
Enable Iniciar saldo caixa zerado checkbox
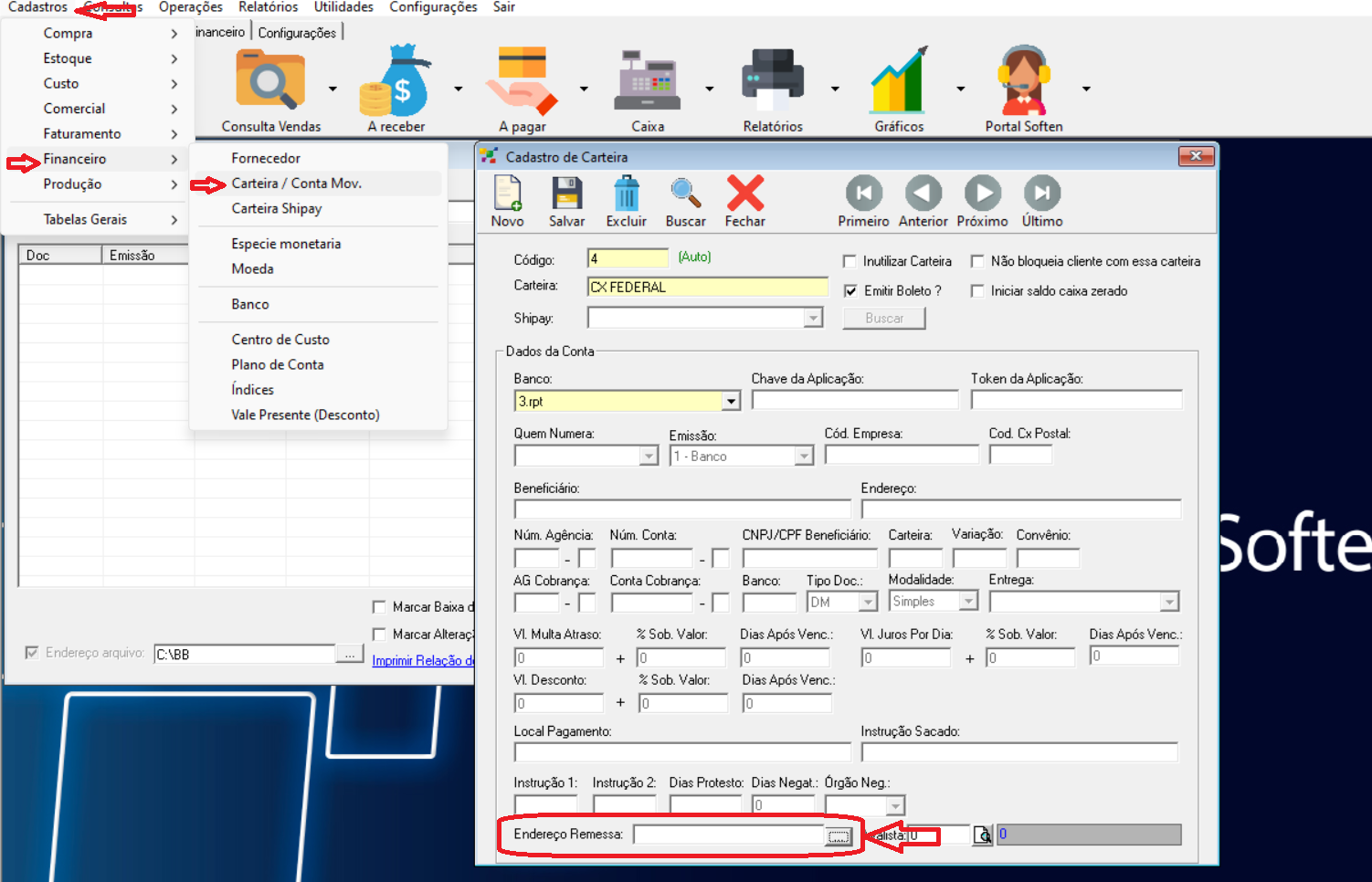pyautogui.click(x=977, y=291)
